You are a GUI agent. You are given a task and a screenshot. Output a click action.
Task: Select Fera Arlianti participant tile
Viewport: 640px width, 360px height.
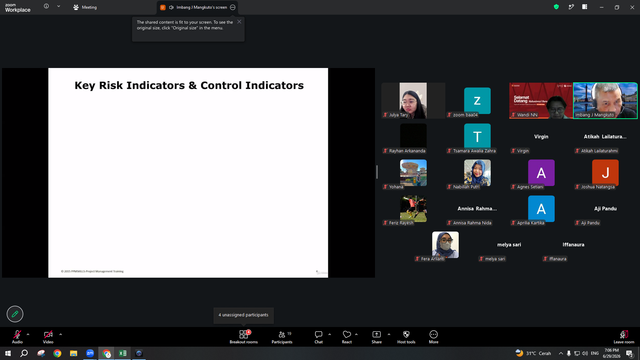(445, 245)
